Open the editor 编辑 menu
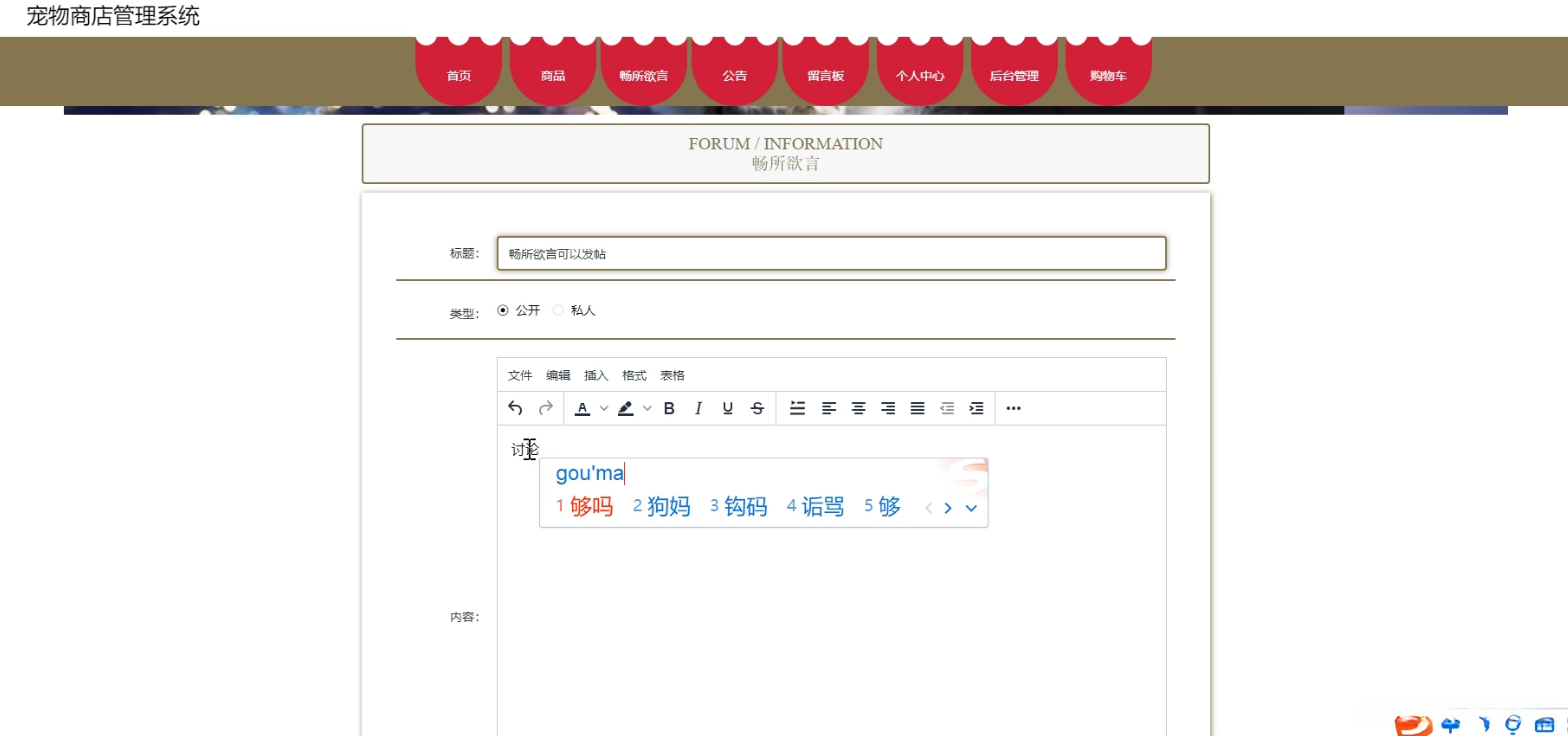Screen dimensions: 1568x736 (x=558, y=375)
